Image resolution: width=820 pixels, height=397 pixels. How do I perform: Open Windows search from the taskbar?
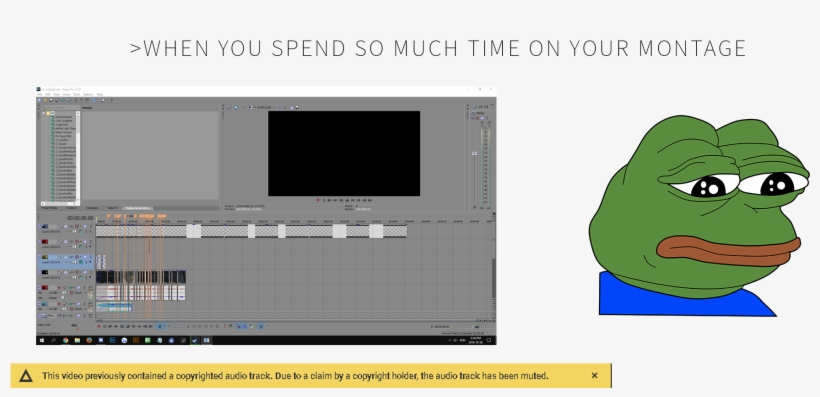[53, 341]
